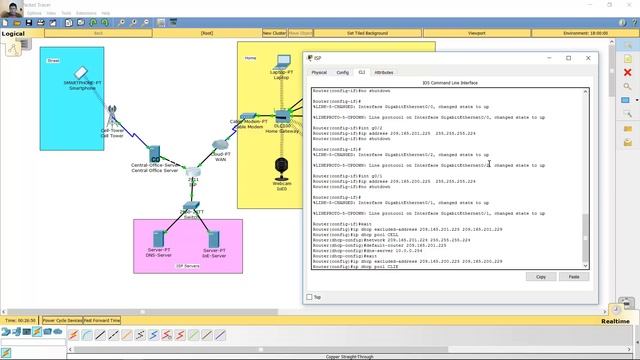Choose the Resize Shape tool
640x360 pixels.
click(x=628, y=114)
